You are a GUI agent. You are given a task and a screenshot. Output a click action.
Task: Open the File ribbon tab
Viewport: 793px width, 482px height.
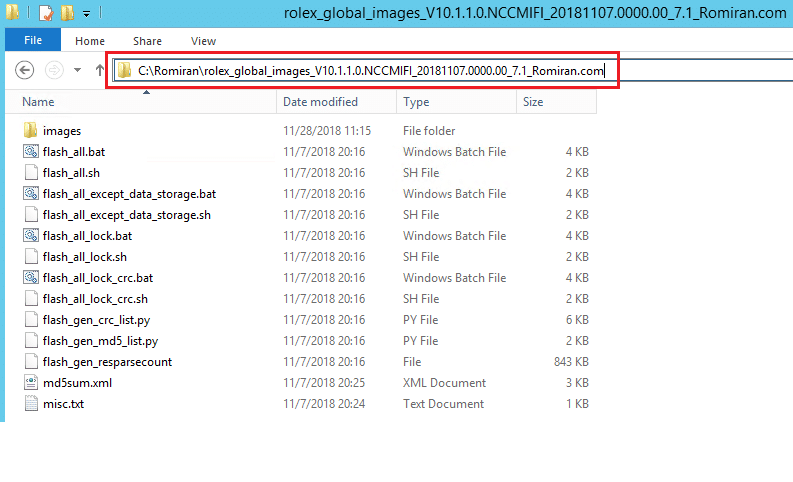33,40
